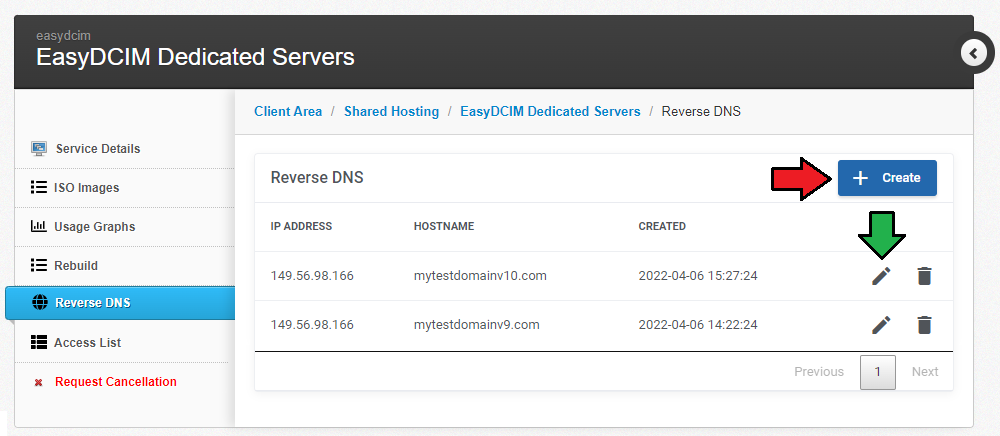Select page 1 in pagination

pyautogui.click(x=878, y=372)
